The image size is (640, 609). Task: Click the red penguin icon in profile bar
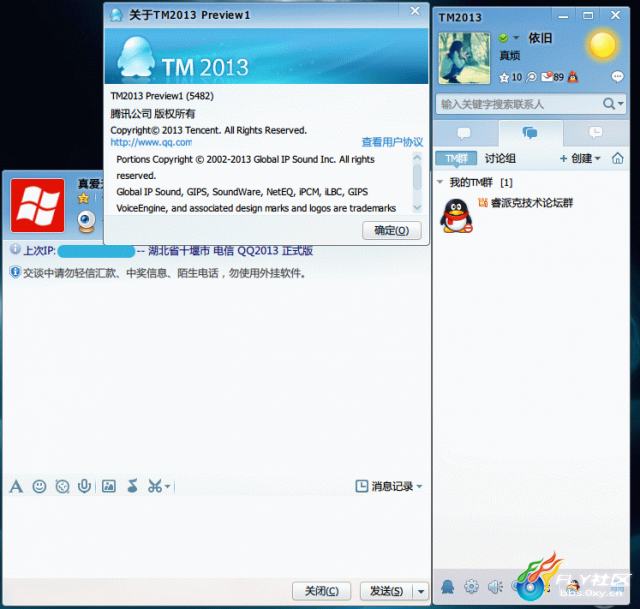(573, 76)
